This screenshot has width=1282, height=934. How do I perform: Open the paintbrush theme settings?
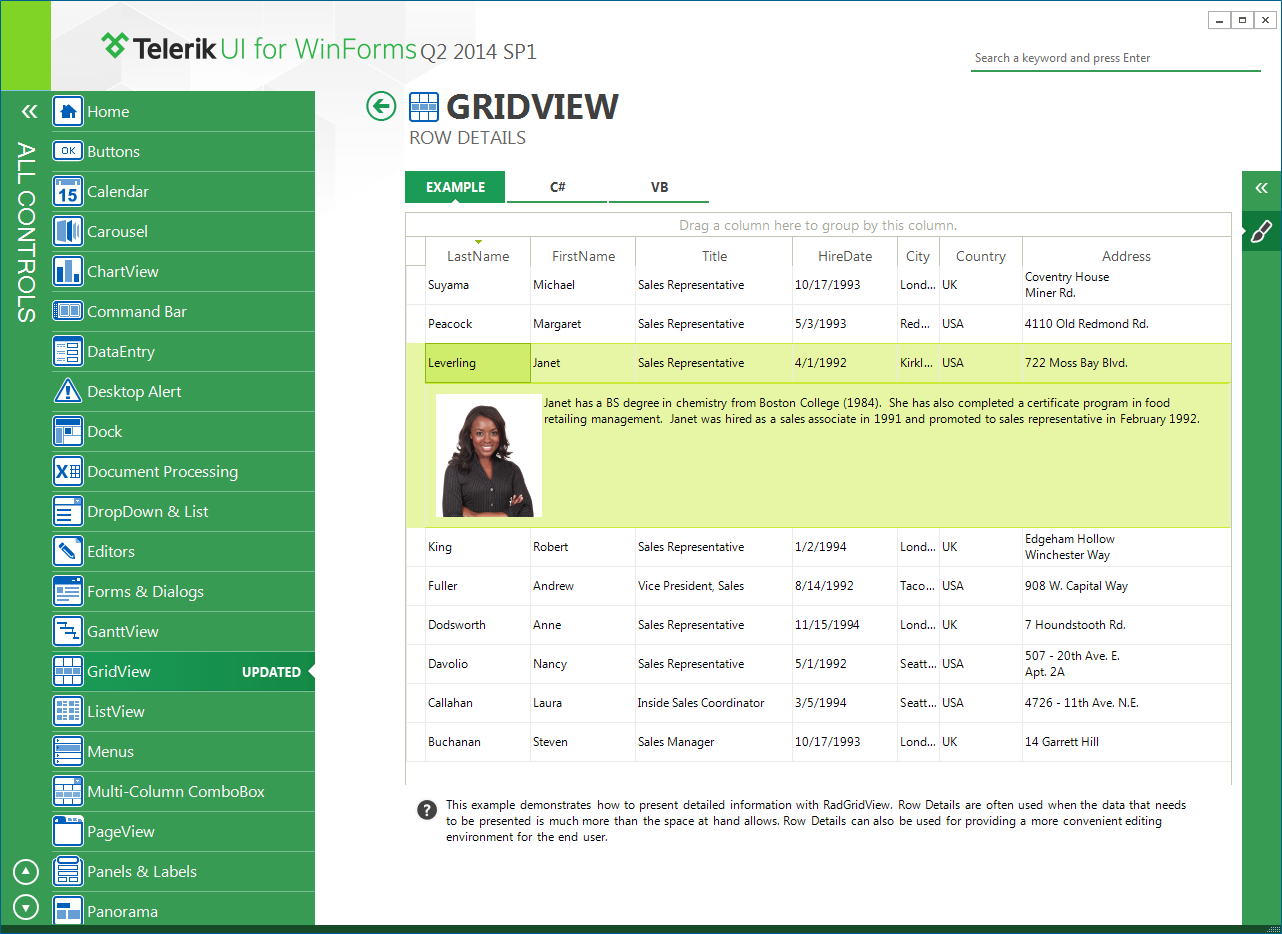1261,232
